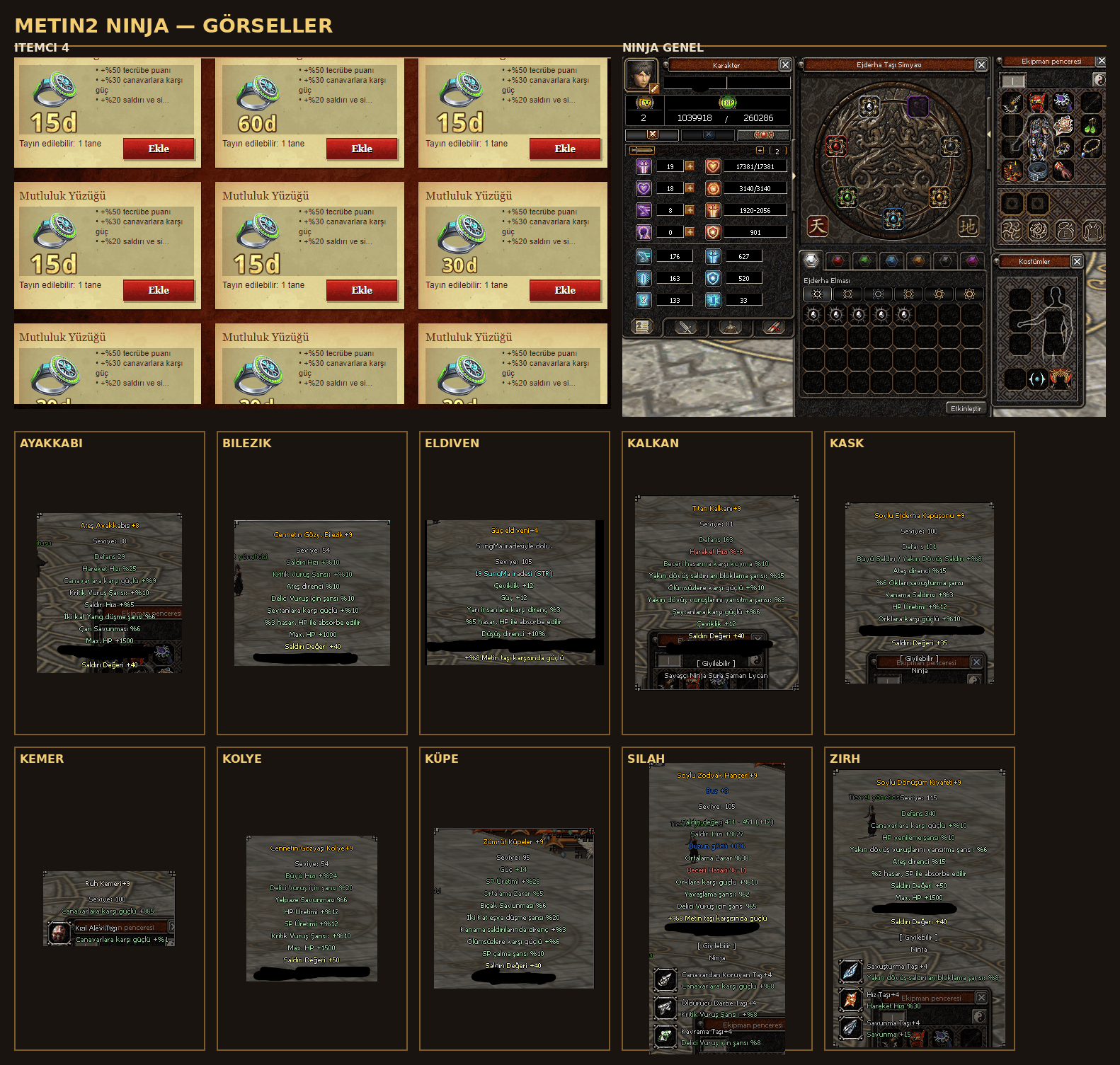Screen dimensions: 1120x1065
Task: Click the red heaven symbol 天 button
Action: tap(818, 226)
